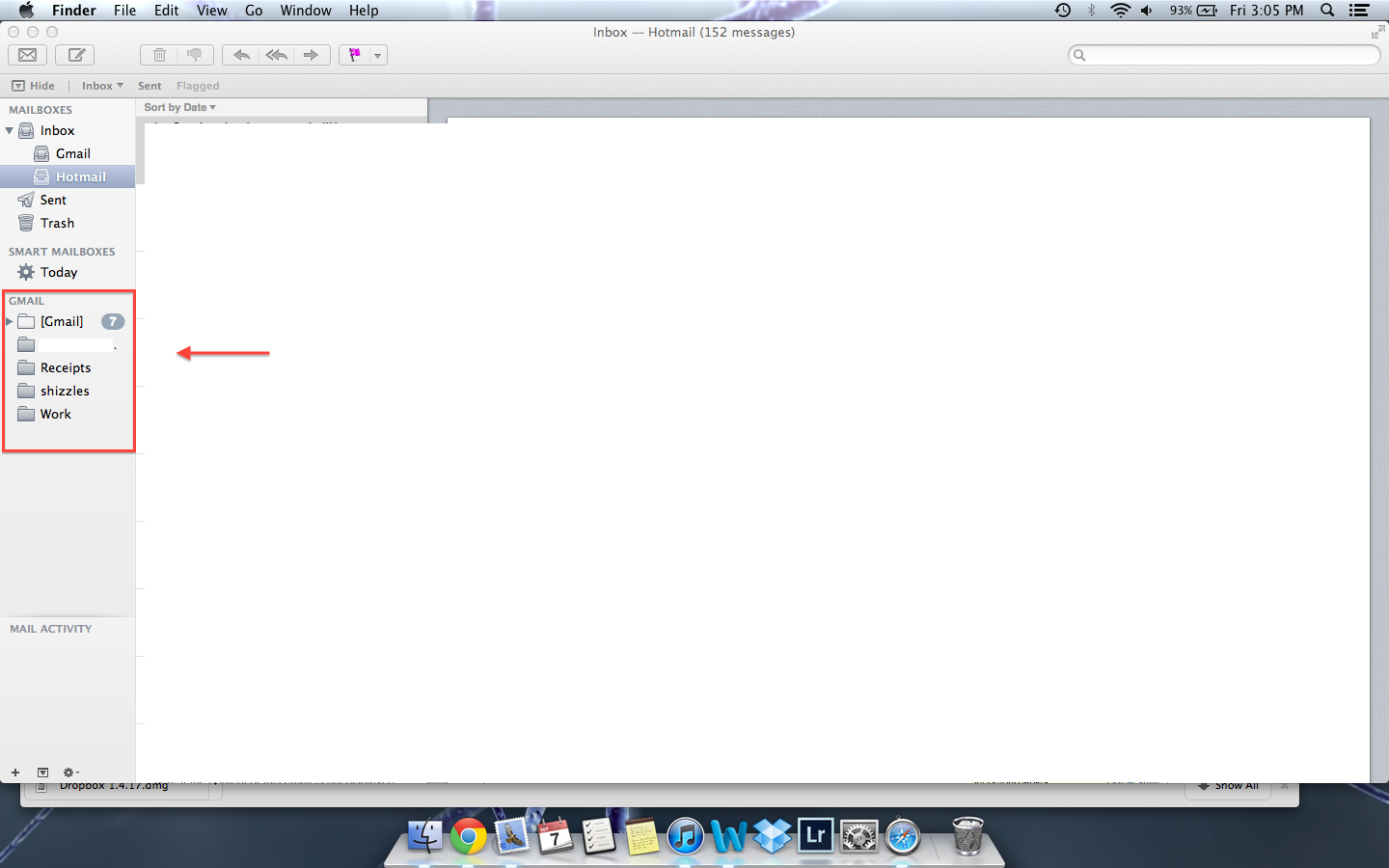Click the unread badge showing 7
The image size is (1389, 868).
(x=113, y=321)
